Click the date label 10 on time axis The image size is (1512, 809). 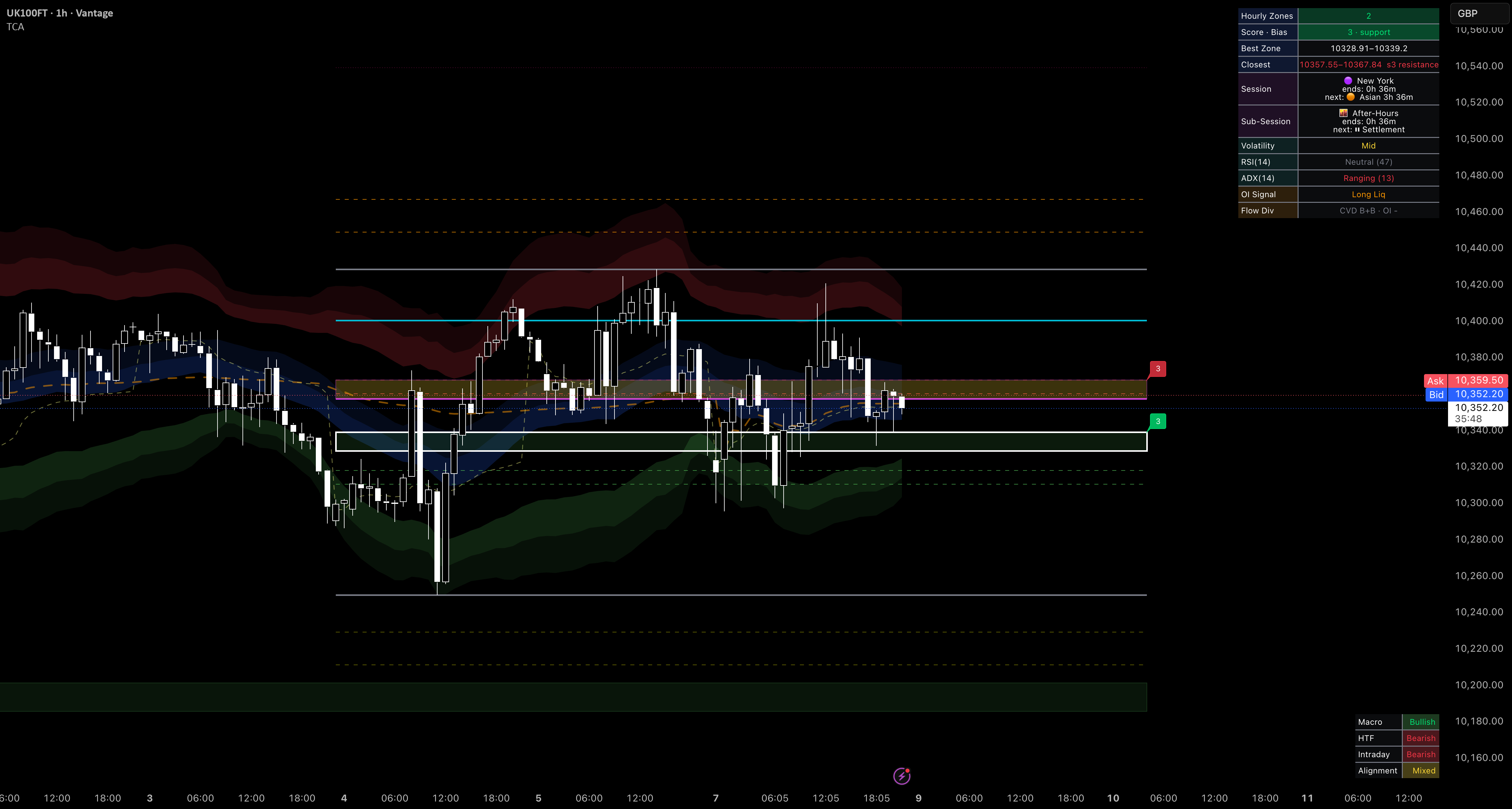(x=1113, y=798)
